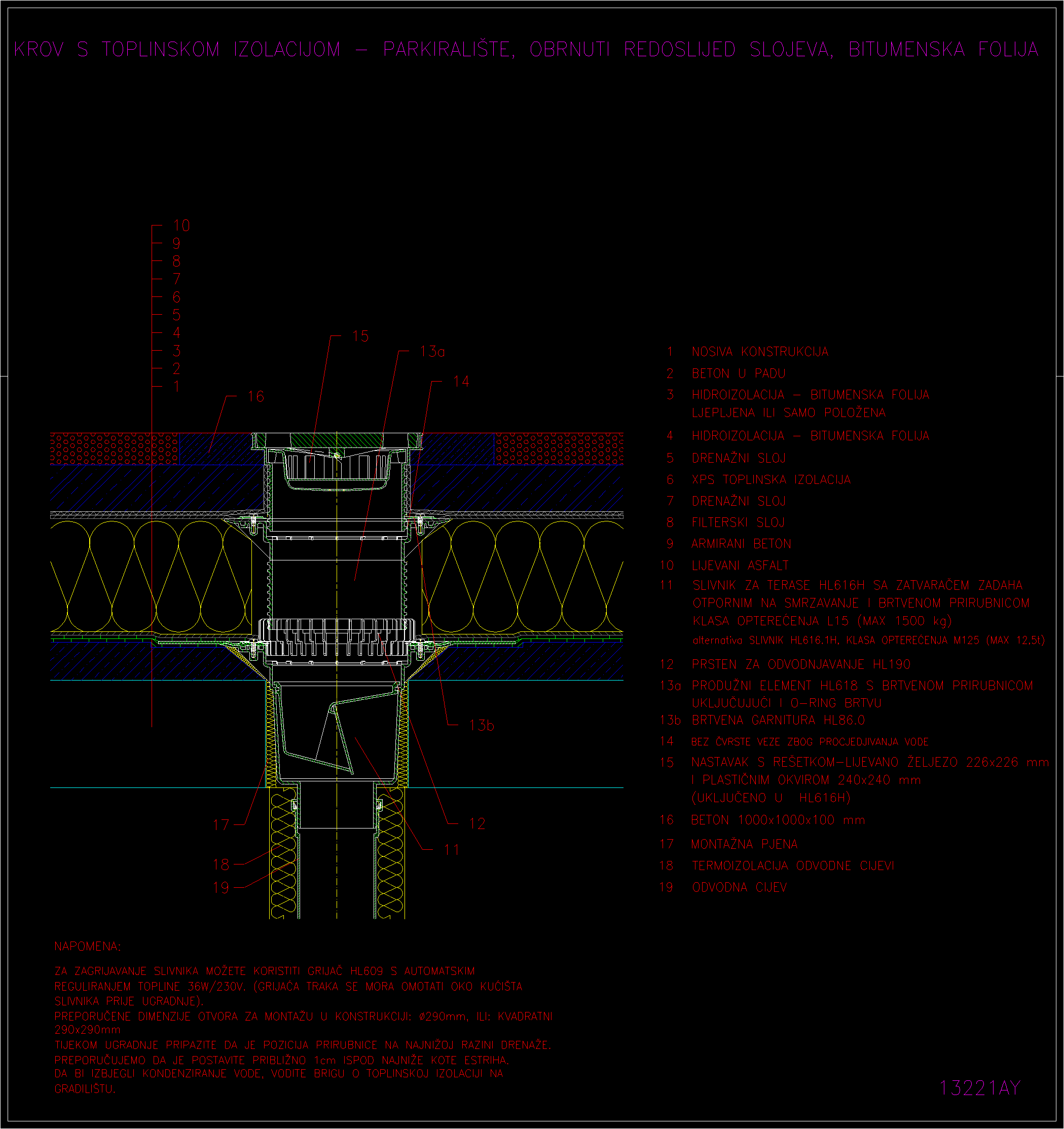
Task: Select callout label '14' near drain
Action: (461, 382)
